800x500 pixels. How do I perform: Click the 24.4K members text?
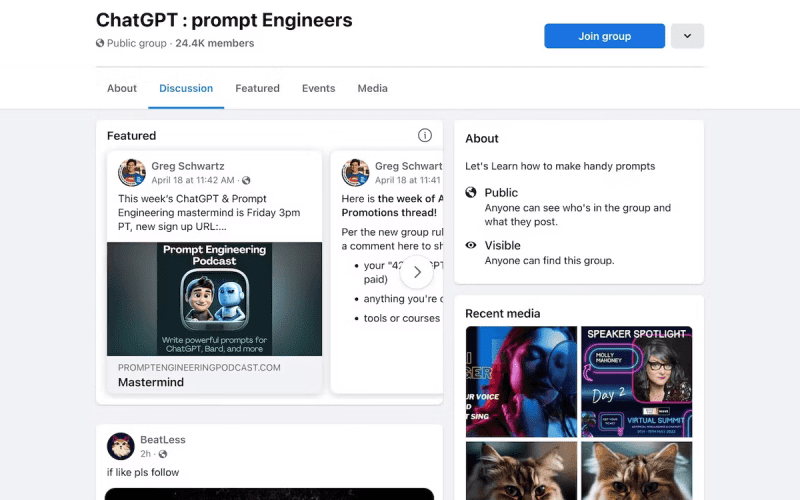[215, 43]
